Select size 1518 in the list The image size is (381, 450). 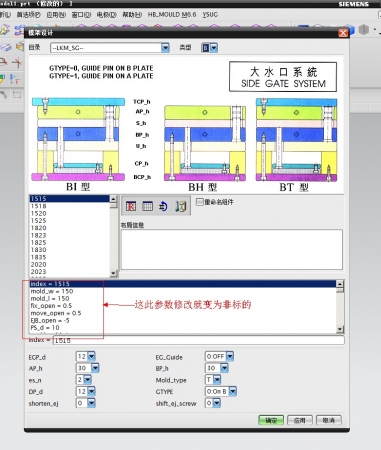[x=69, y=206]
